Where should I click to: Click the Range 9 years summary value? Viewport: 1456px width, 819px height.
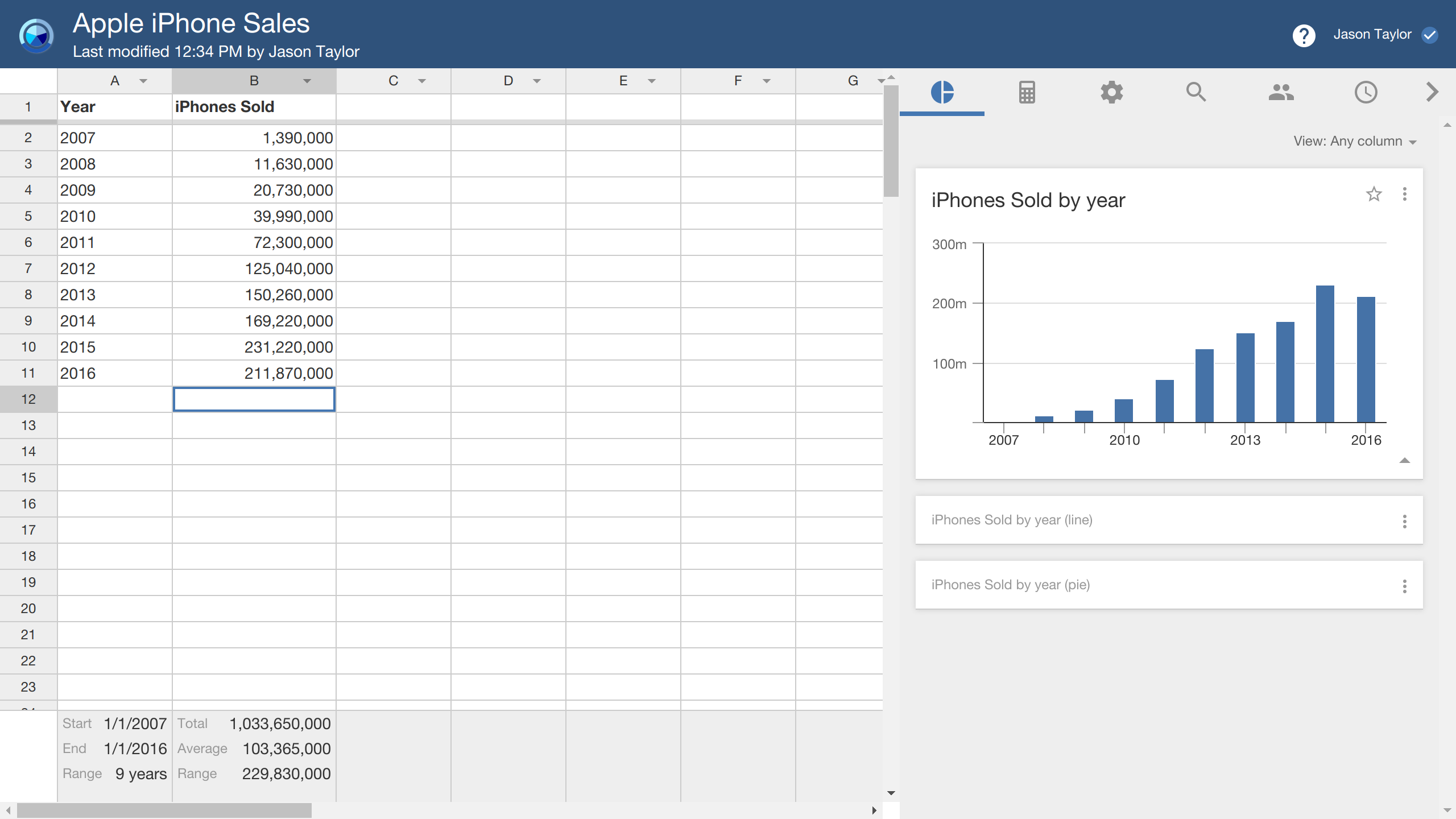(141, 773)
